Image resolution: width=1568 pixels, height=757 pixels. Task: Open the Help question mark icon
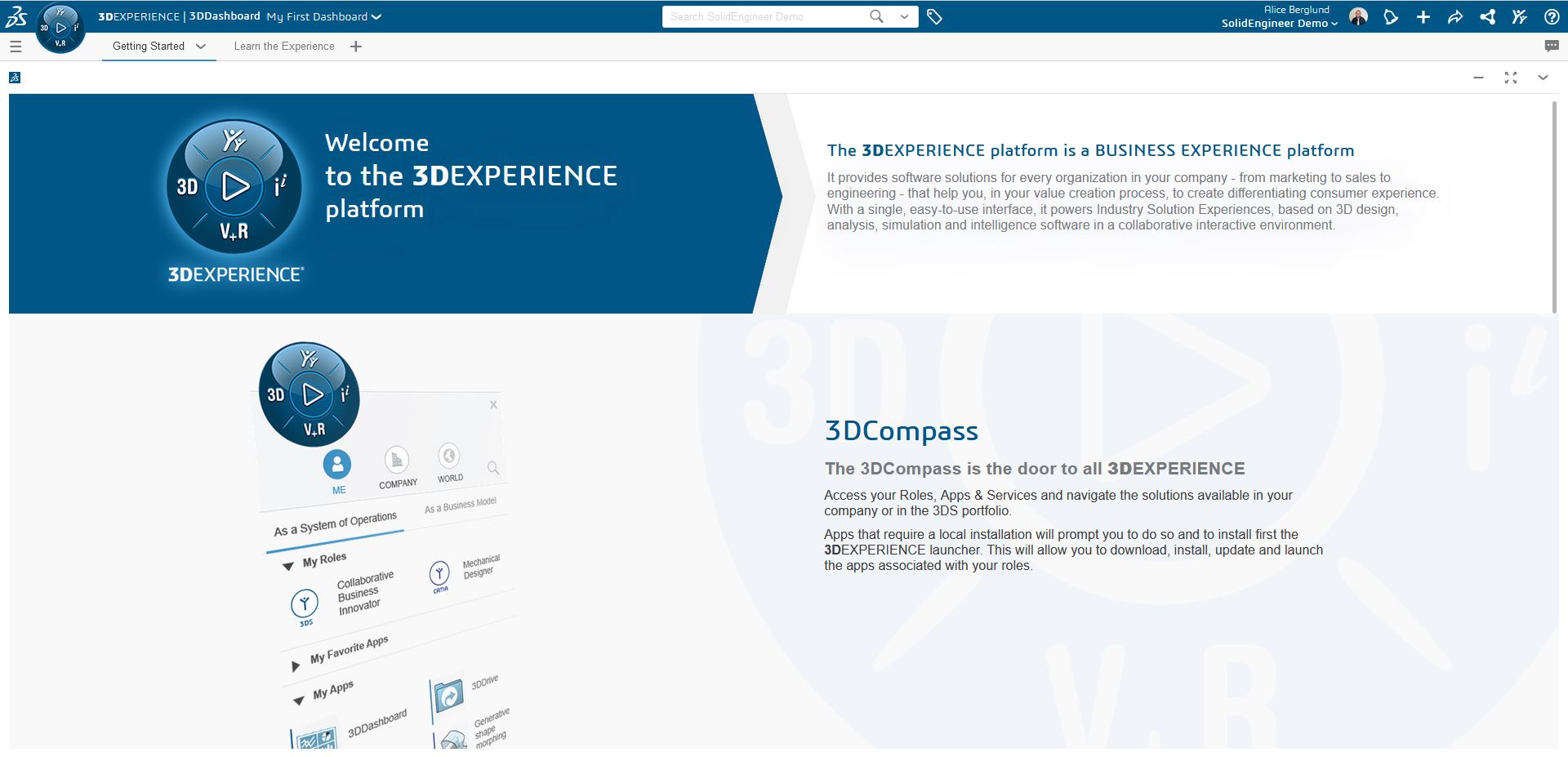pos(1552,17)
